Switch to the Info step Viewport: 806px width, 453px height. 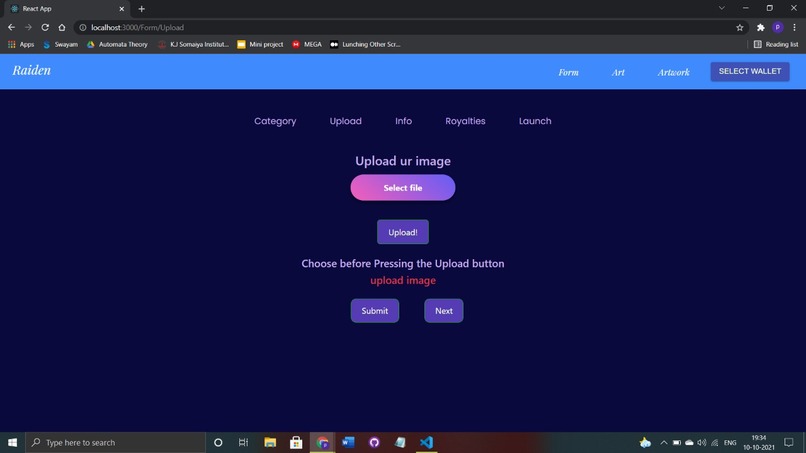click(x=404, y=121)
